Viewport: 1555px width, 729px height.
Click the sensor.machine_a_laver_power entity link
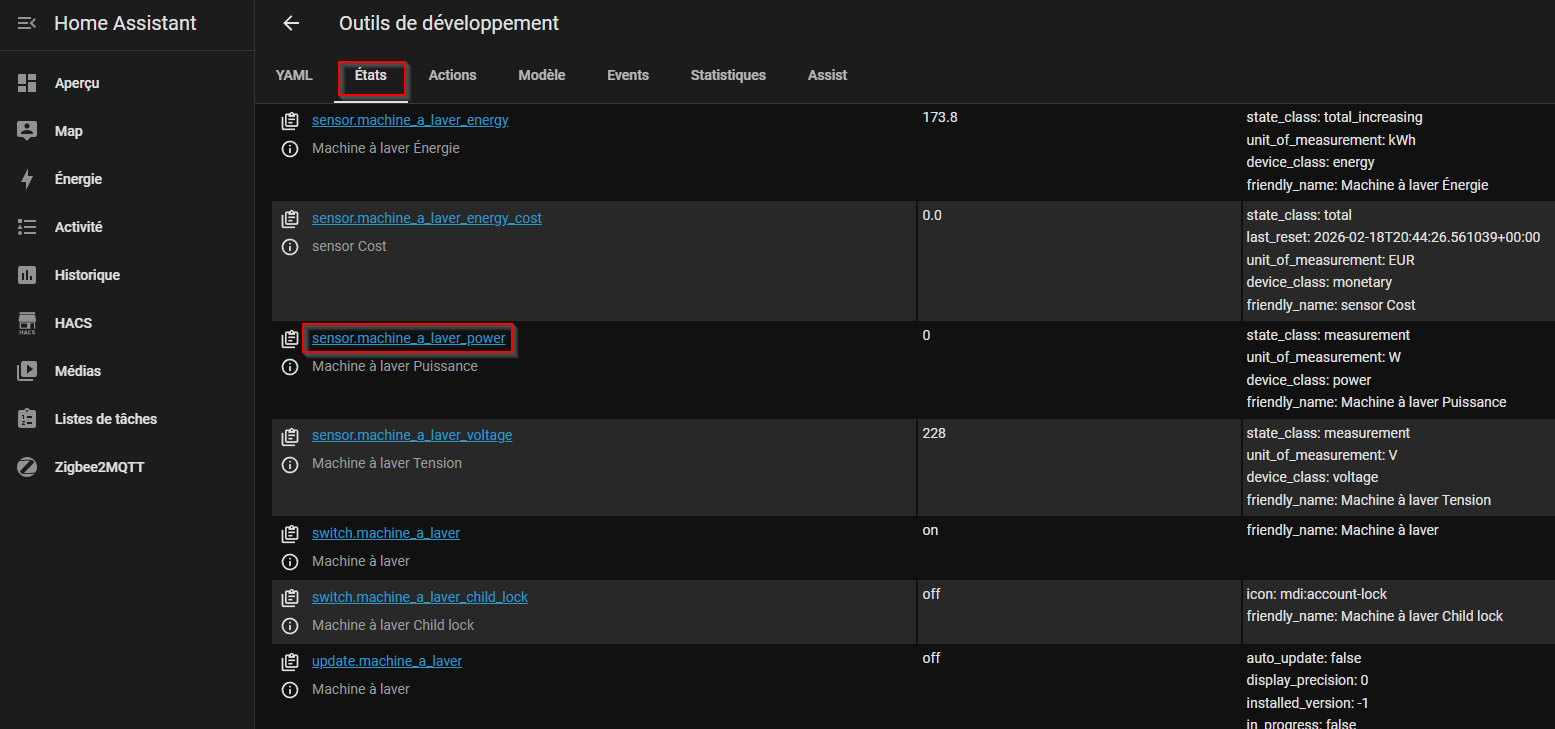click(408, 339)
